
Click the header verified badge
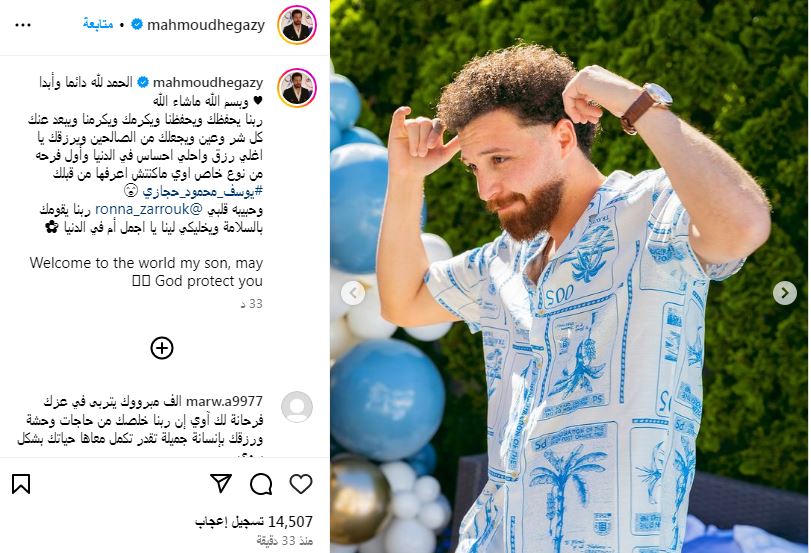click(x=137, y=24)
